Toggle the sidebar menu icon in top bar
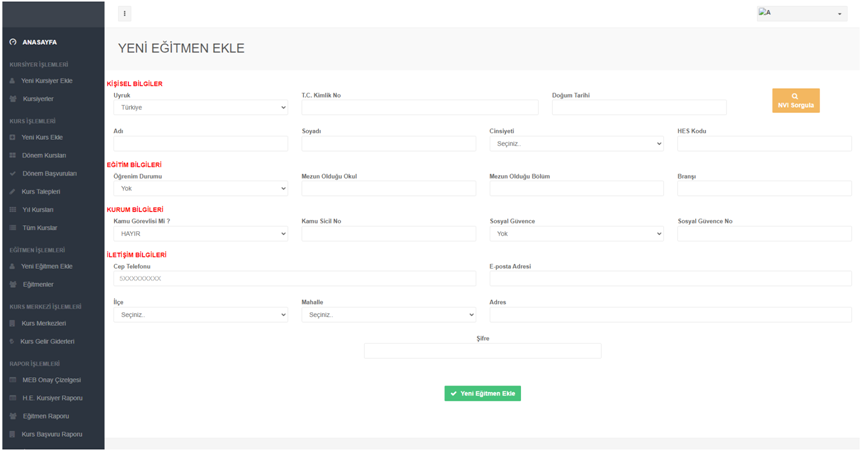Screen dimensions: 862x451 point(124,14)
